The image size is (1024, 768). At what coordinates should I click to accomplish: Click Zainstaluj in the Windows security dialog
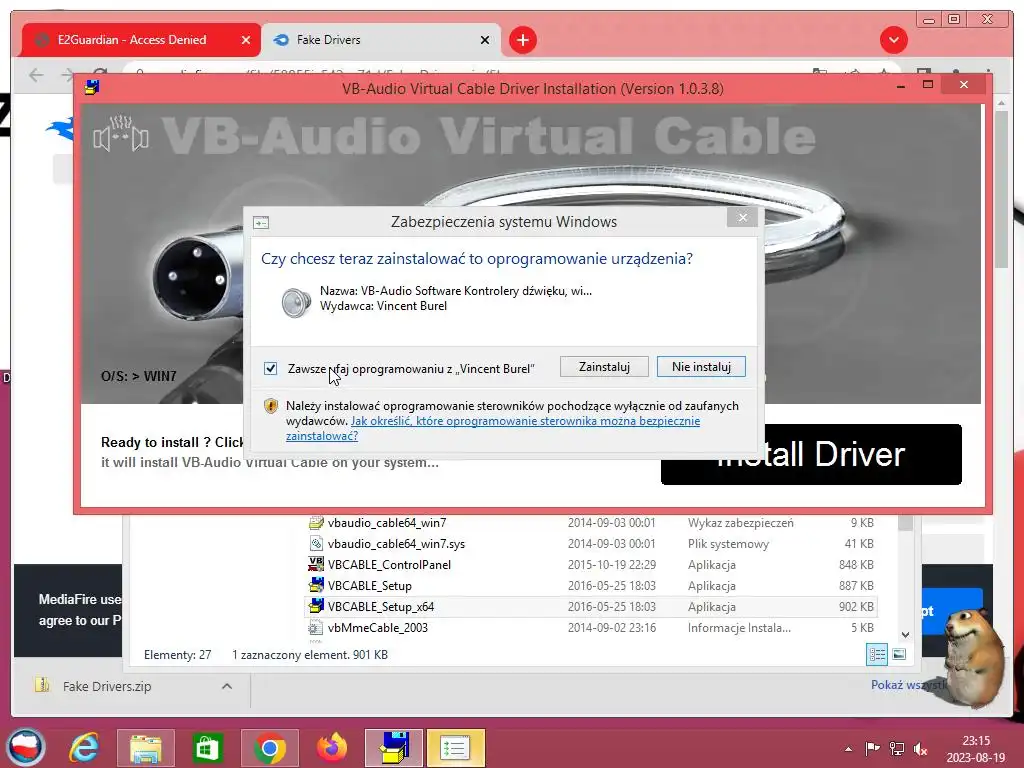coord(604,367)
